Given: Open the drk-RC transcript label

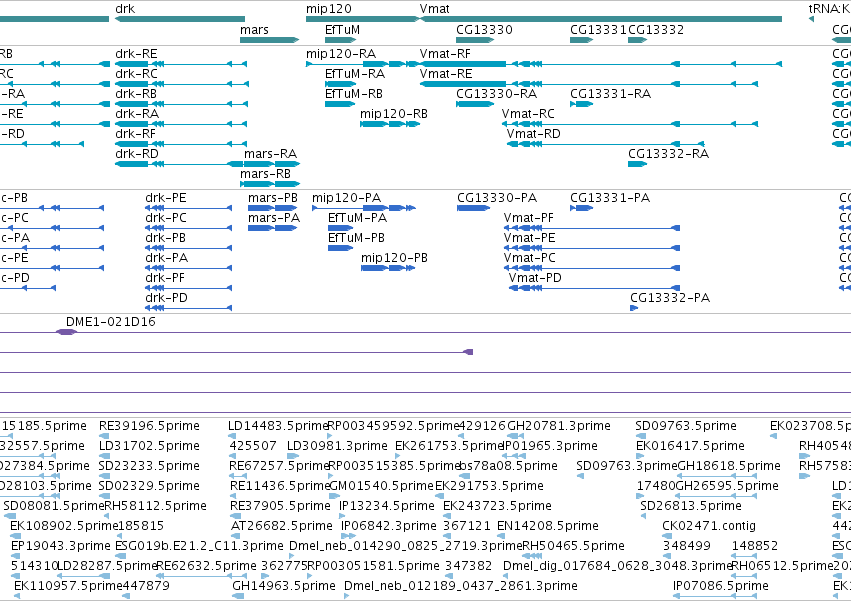Looking at the screenshot, I should pyautogui.click(x=136, y=74).
